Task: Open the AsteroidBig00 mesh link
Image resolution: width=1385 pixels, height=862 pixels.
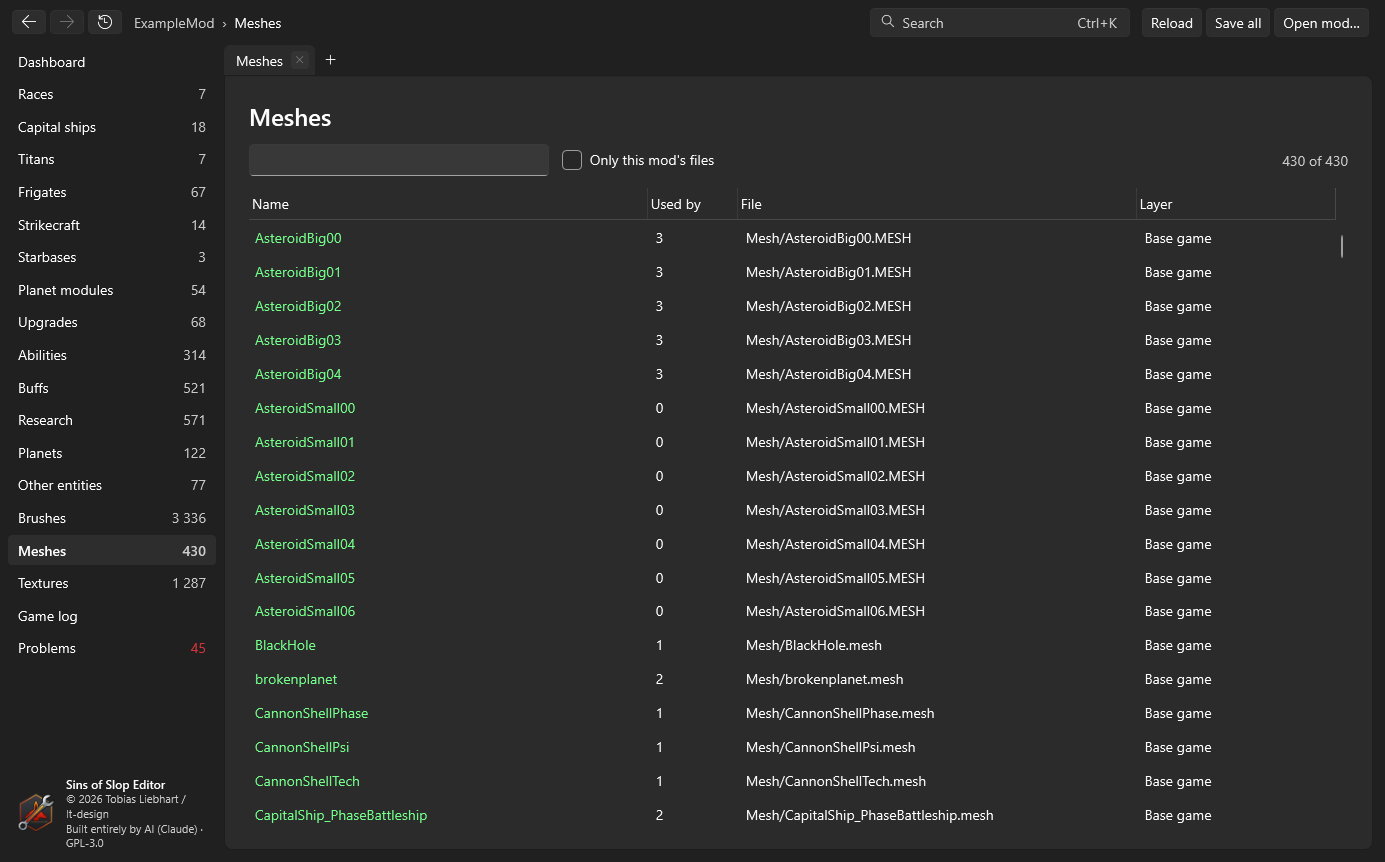Action: (x=298, y=238)
